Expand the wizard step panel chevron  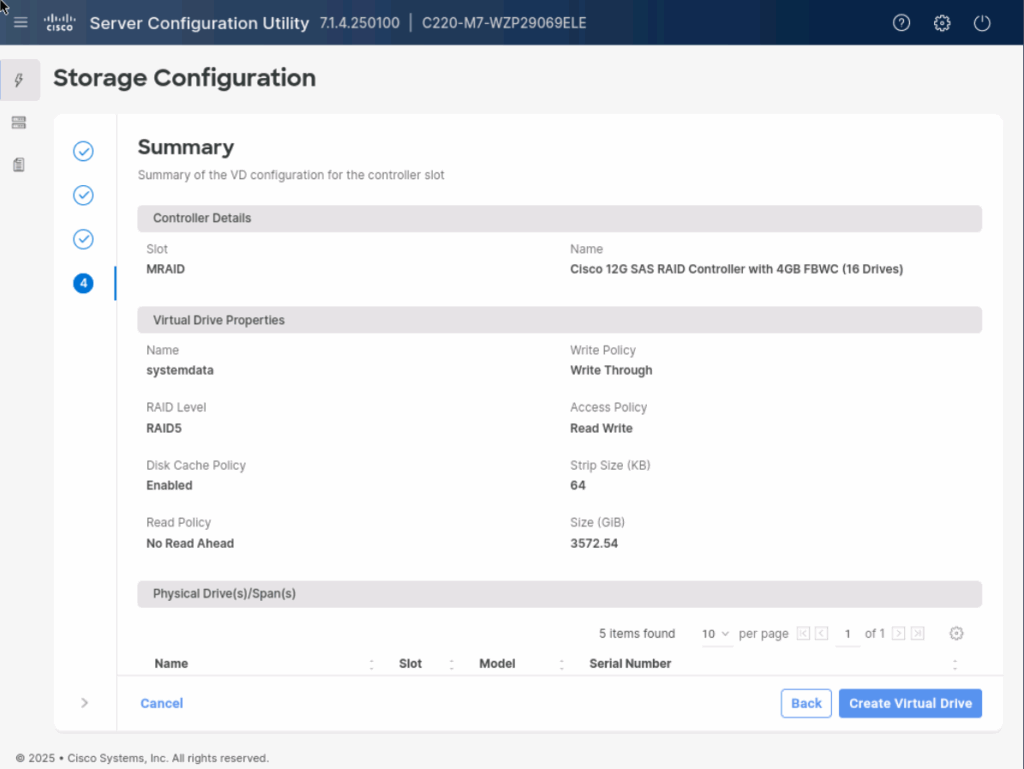point(84,703)
